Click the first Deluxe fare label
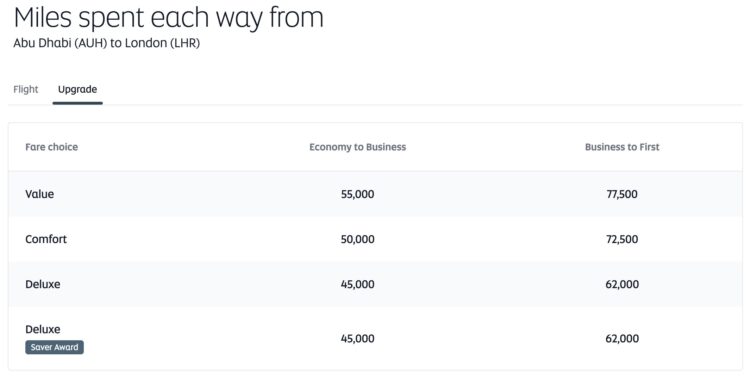This screenshot has height=379, width=750. click(43, 284)
